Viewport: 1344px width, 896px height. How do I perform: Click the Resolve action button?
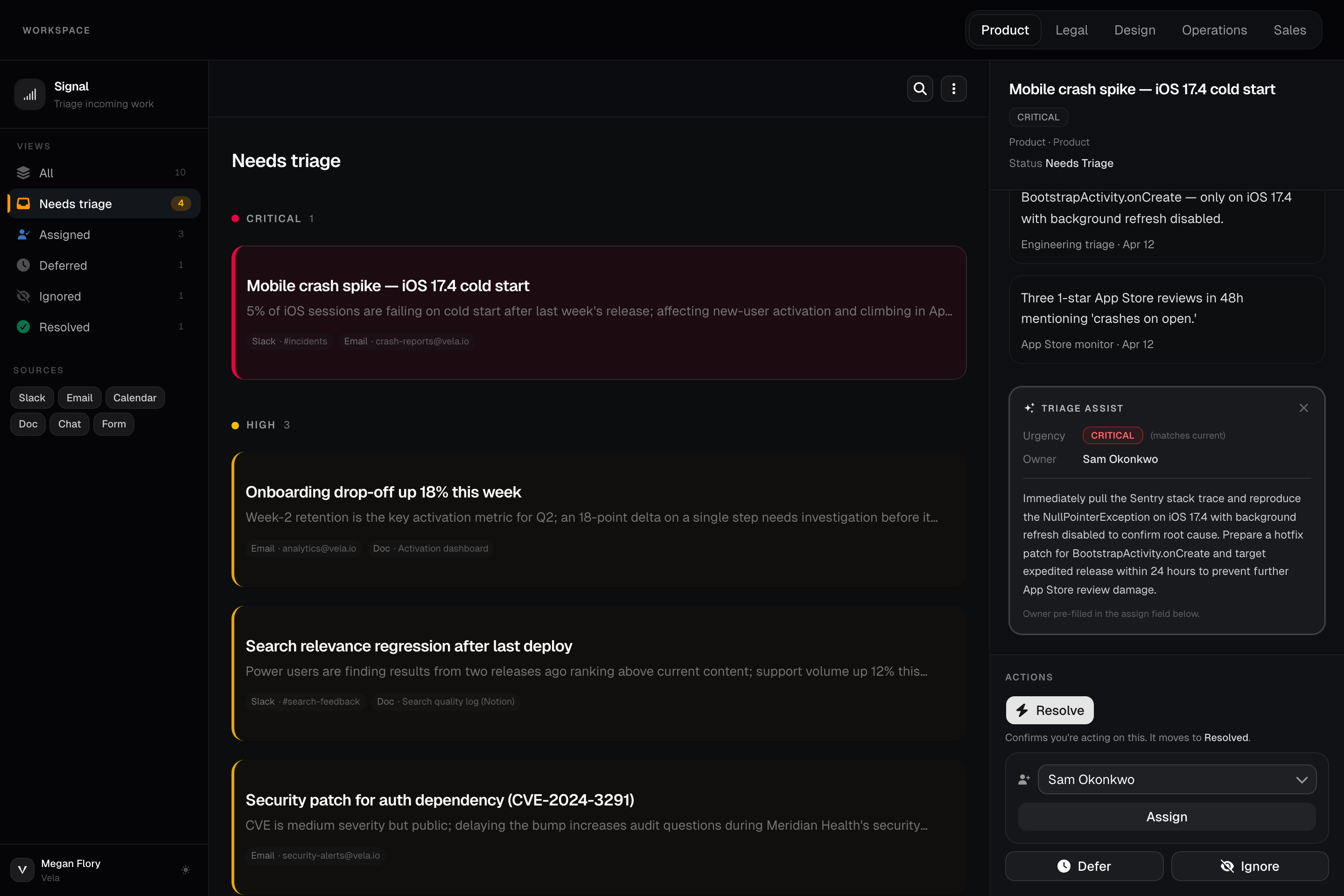point(1050,710)
